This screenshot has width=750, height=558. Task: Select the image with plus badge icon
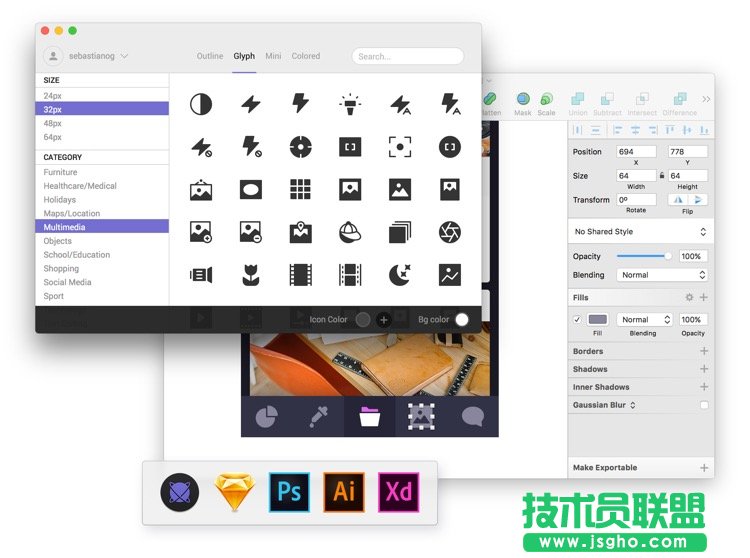(201, 232)
